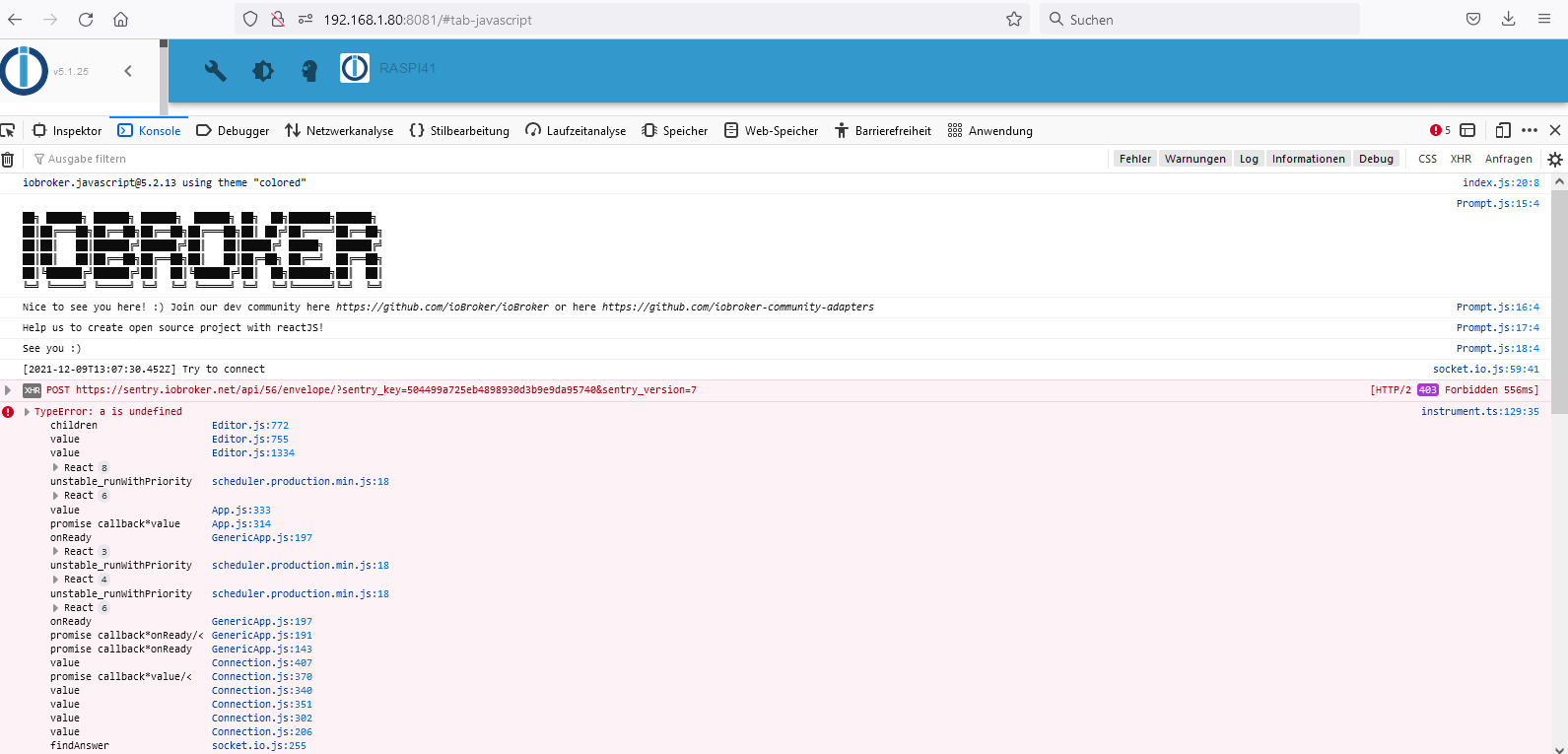Focus the Ausgabe filtern field
Screen dimensions: 1568x754
click(x=567, y=159)
